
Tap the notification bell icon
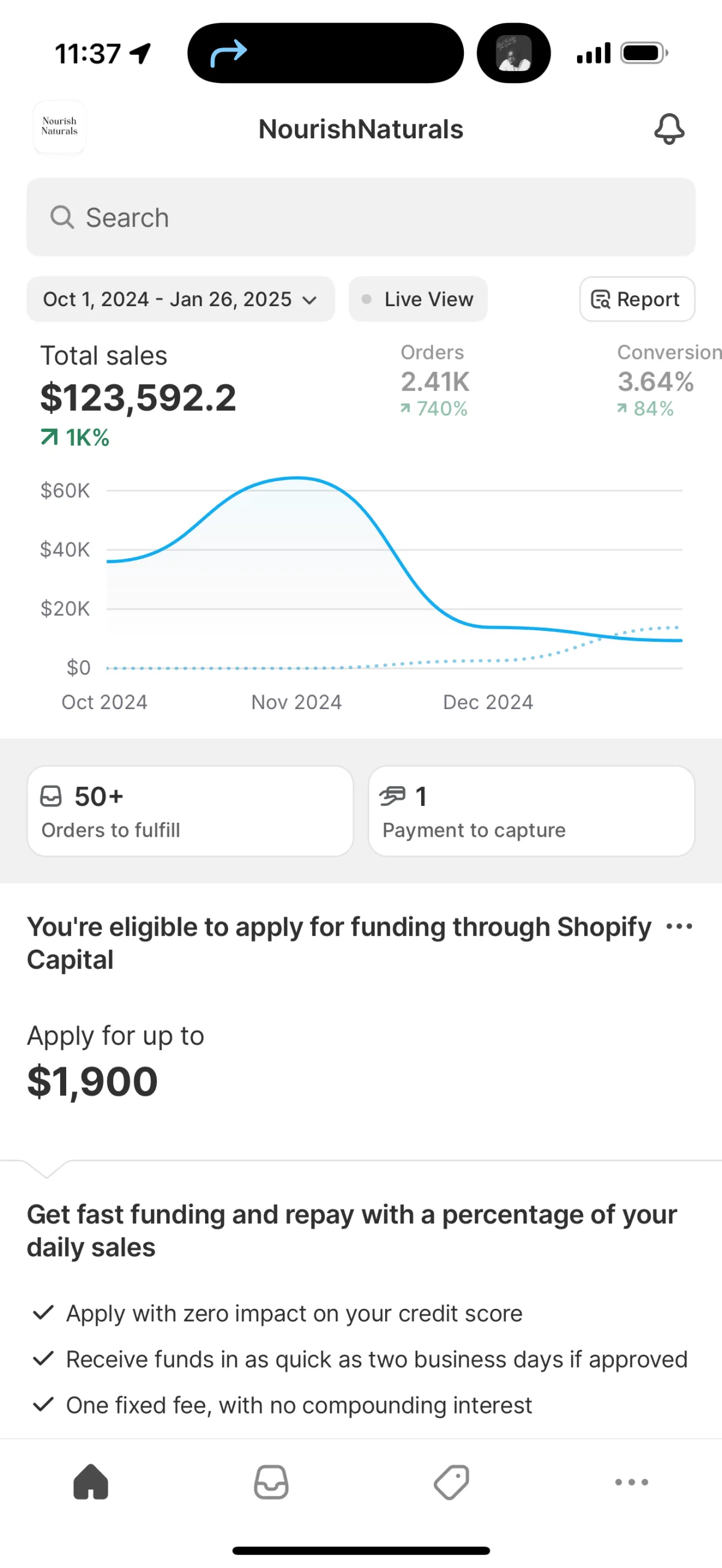669,129
